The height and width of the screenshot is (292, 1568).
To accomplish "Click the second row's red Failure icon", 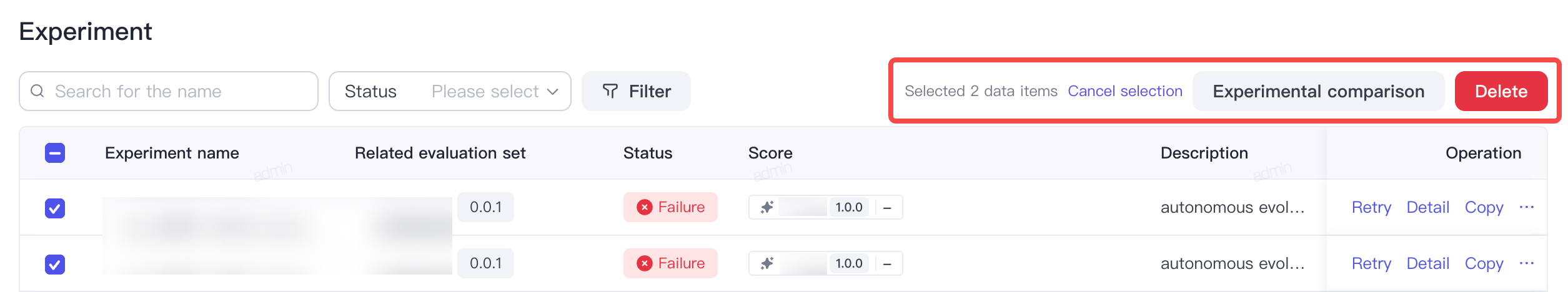I will [645, 263].
